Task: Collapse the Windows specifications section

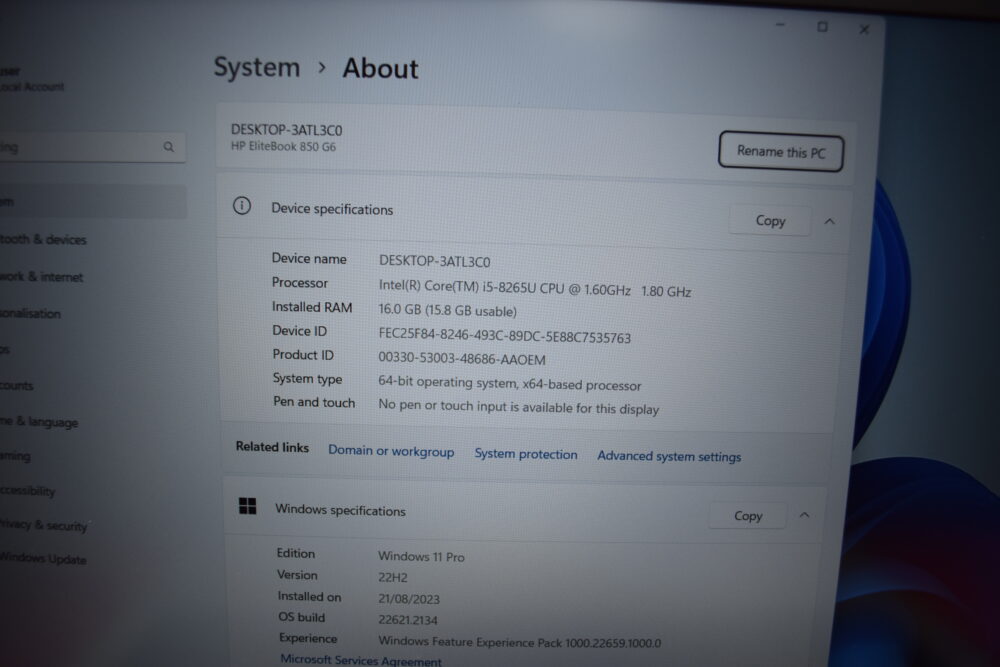Action: (x=804, y=515)
